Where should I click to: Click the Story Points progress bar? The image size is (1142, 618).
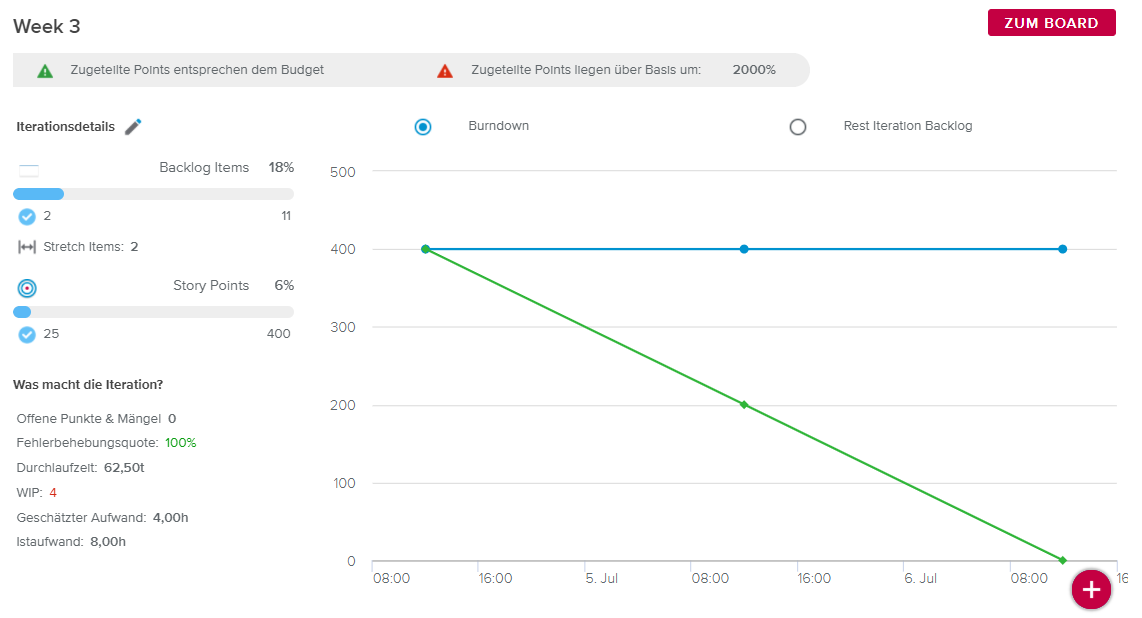click(x=153, y=312)
